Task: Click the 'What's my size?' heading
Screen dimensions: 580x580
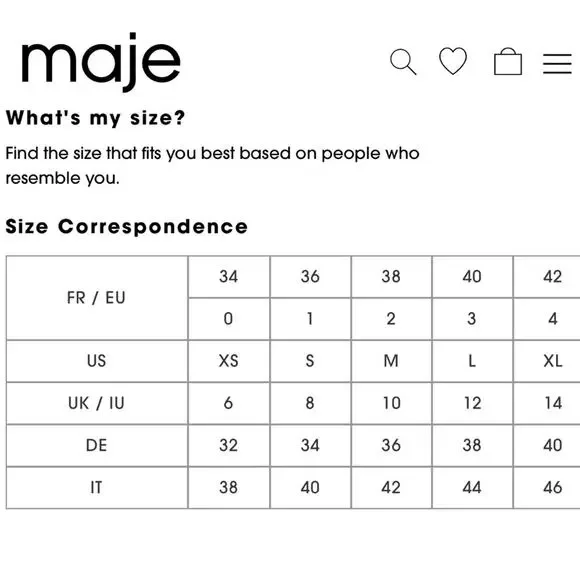Action: 95,118
